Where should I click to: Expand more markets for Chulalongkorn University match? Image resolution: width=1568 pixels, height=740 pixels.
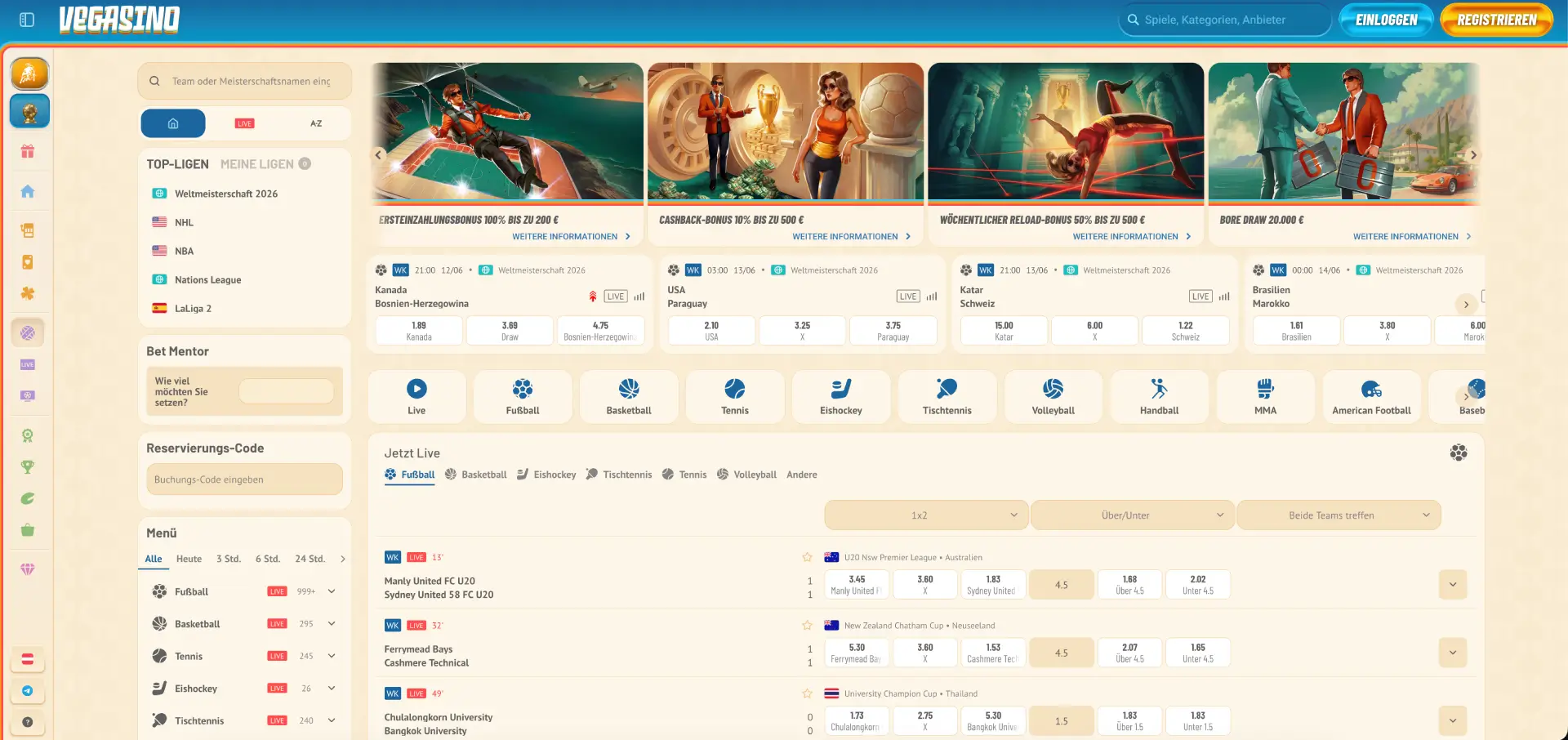[x=1452, y=721]
